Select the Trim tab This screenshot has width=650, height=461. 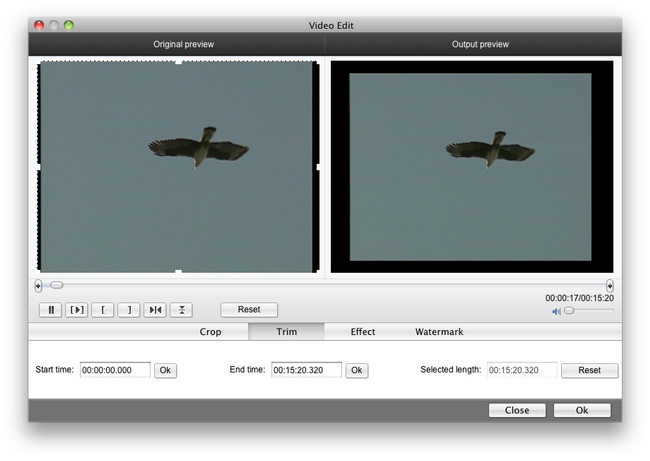(286, 332)
